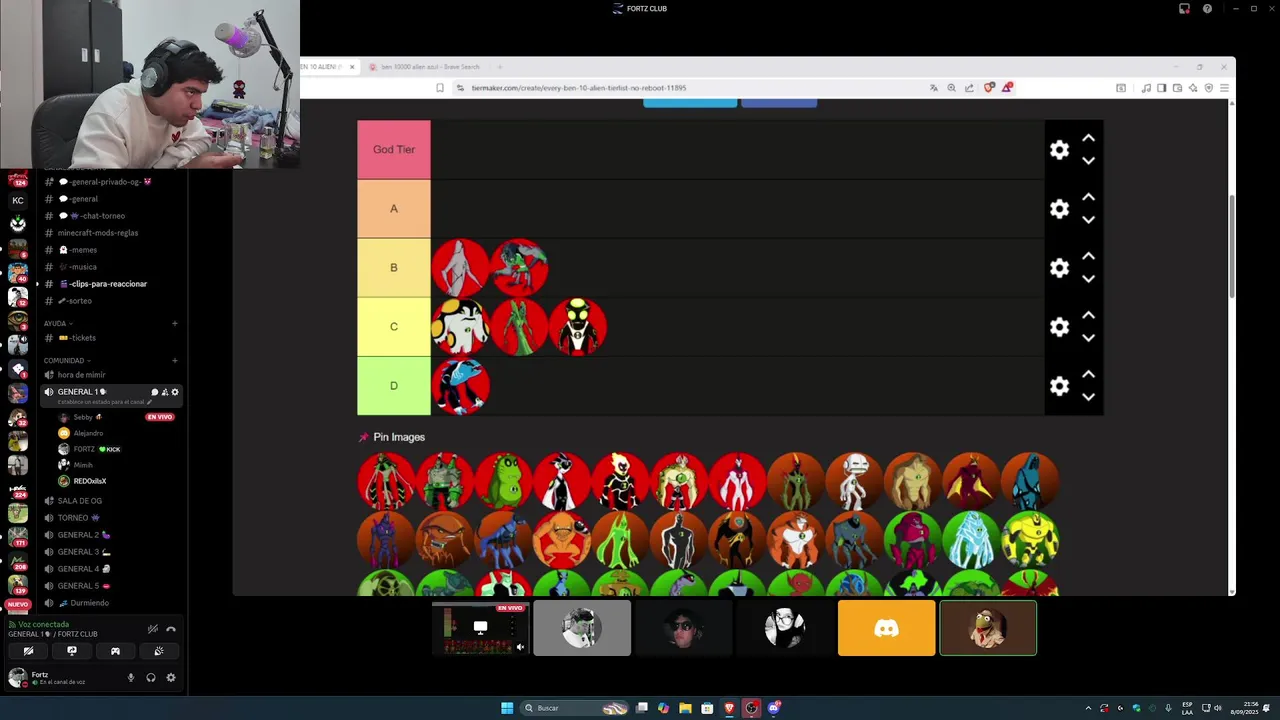Select the first alien in Pin Images pool
The width and height of the screenshot is (1280, 720).
click(x=386, y=481)
